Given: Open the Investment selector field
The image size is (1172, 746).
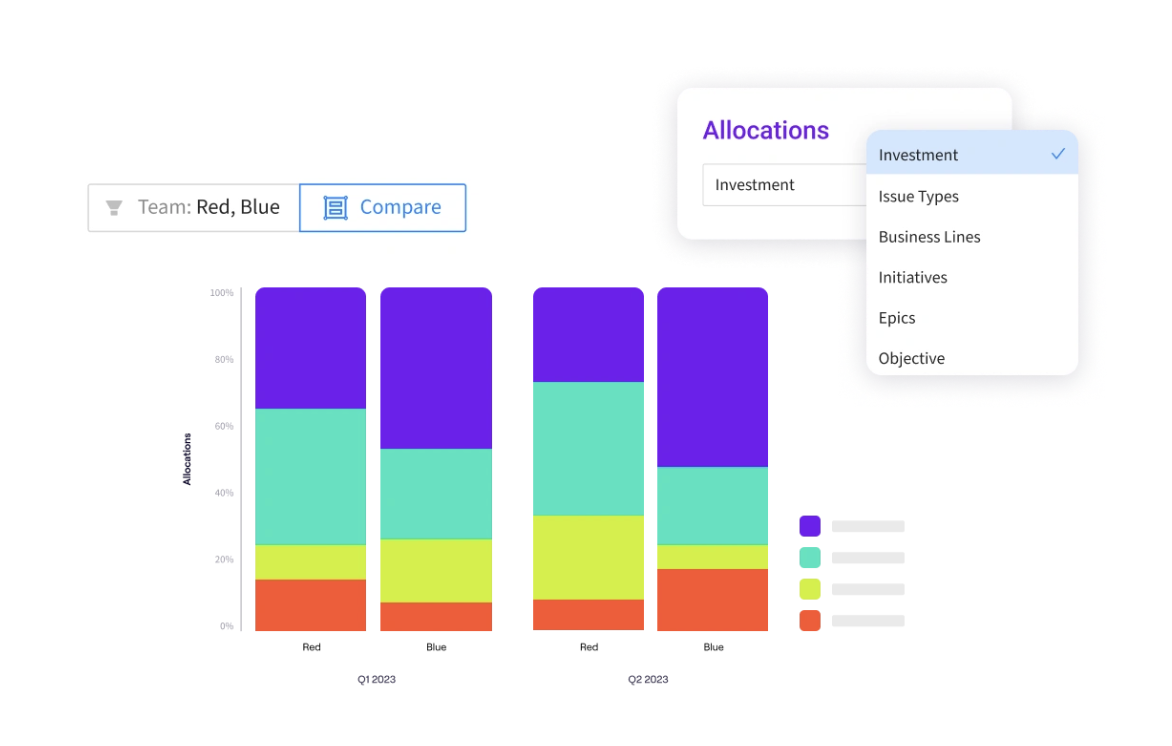Looking at the screenshot, I should pos(785,184).
